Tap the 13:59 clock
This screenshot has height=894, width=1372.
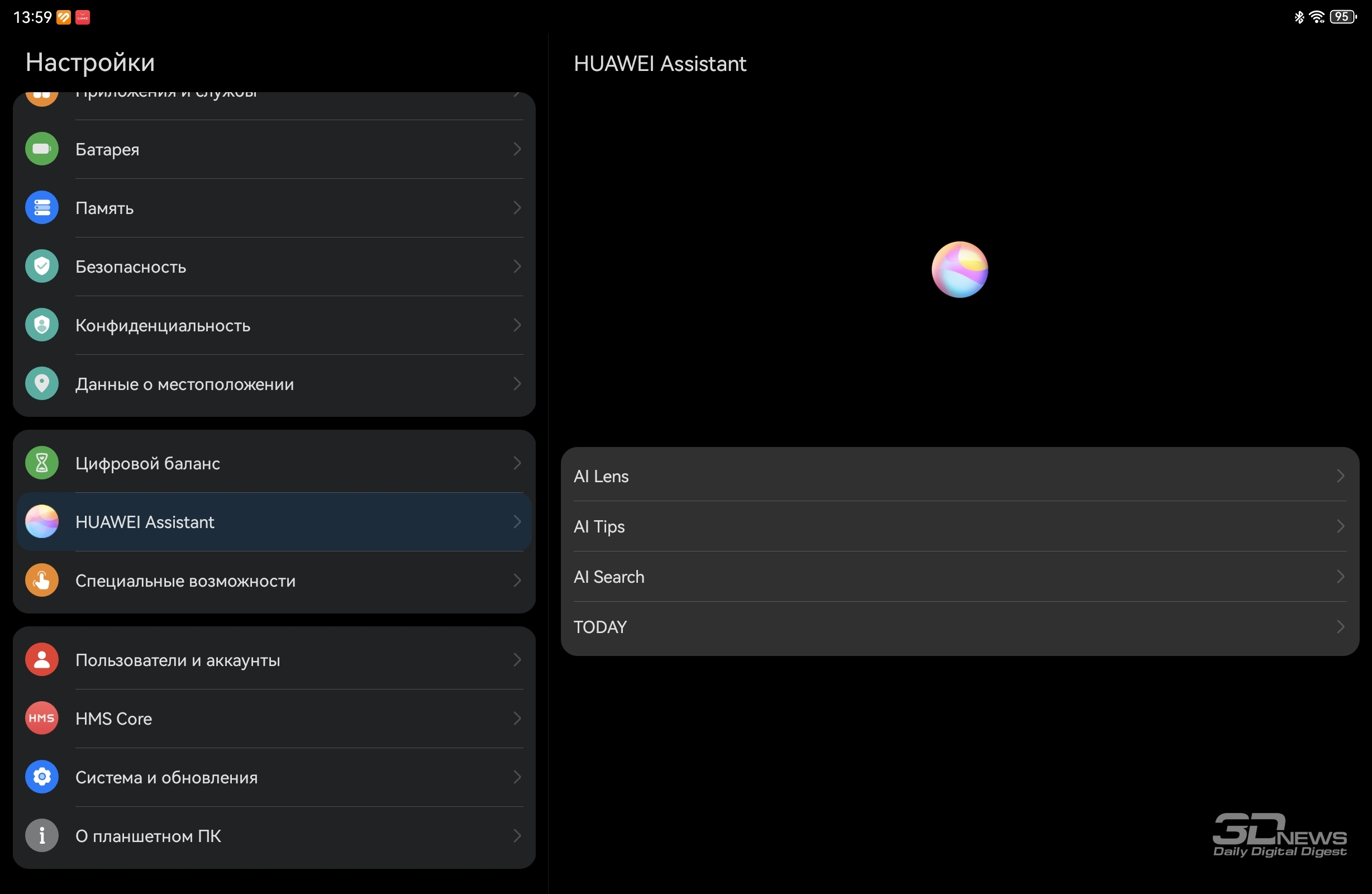click(x=32, y=17)
